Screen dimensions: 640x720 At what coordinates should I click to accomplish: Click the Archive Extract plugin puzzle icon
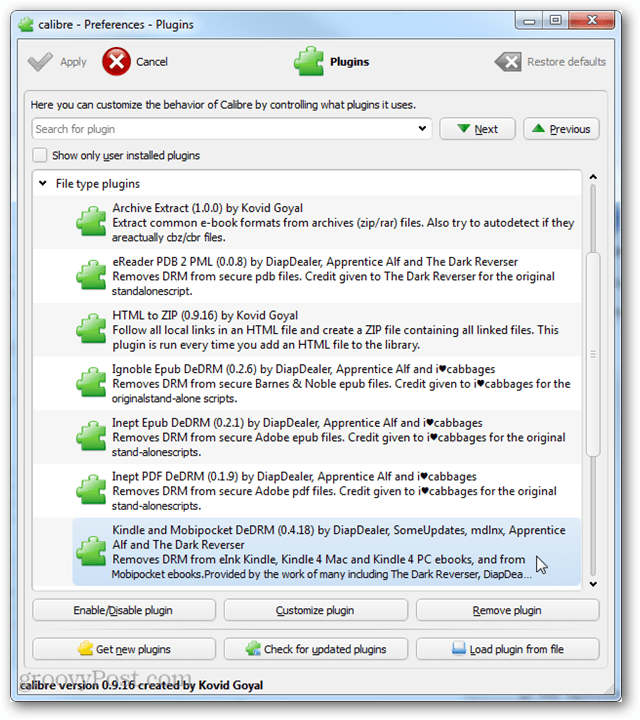coord(91,222)
